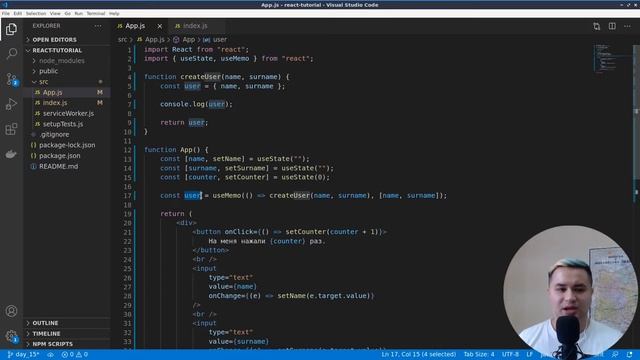Open editor more actions ellipsis

tap(627, 26)
